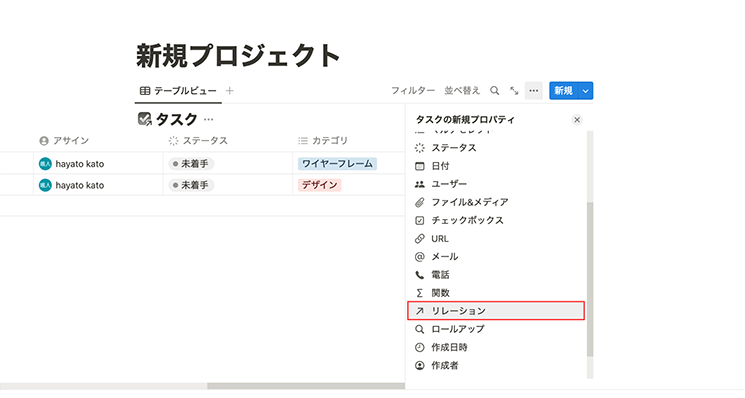
Task: Click the ワイヤーフレーム category tag
Action: click(x=337, y=164)
